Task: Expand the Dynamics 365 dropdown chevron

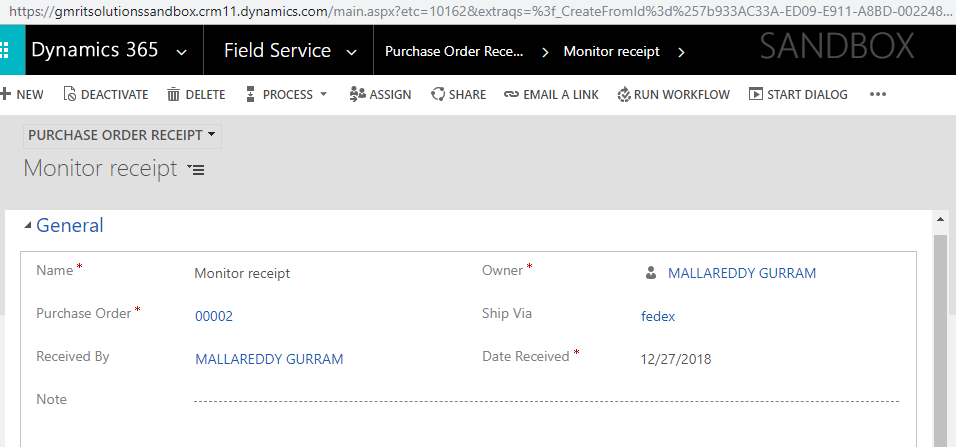Action: (180, 52)
